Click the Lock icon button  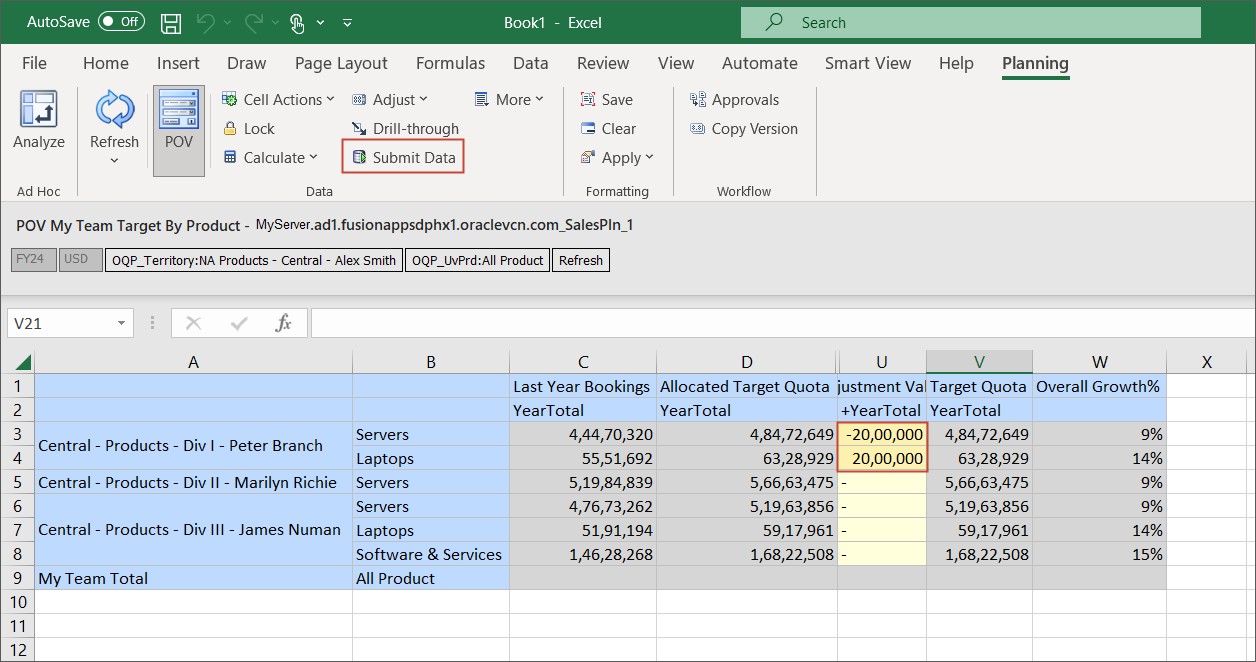[x=248, y=128]
